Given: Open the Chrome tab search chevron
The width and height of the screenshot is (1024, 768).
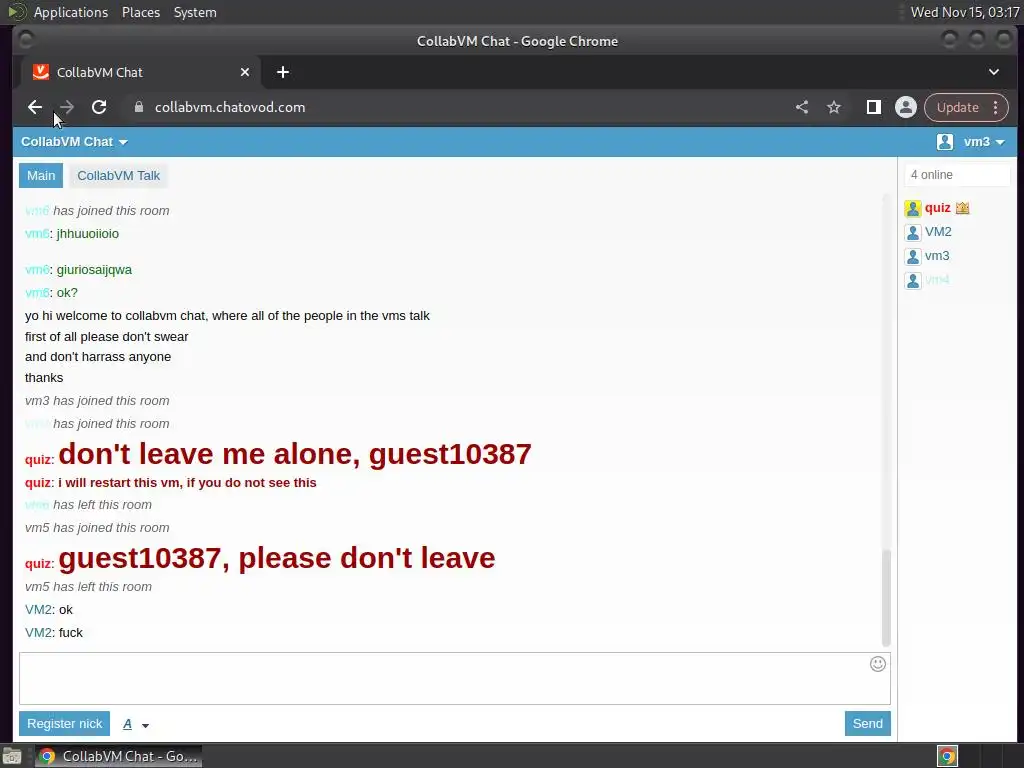Looking at the screenshot, I should pos(994,72).
